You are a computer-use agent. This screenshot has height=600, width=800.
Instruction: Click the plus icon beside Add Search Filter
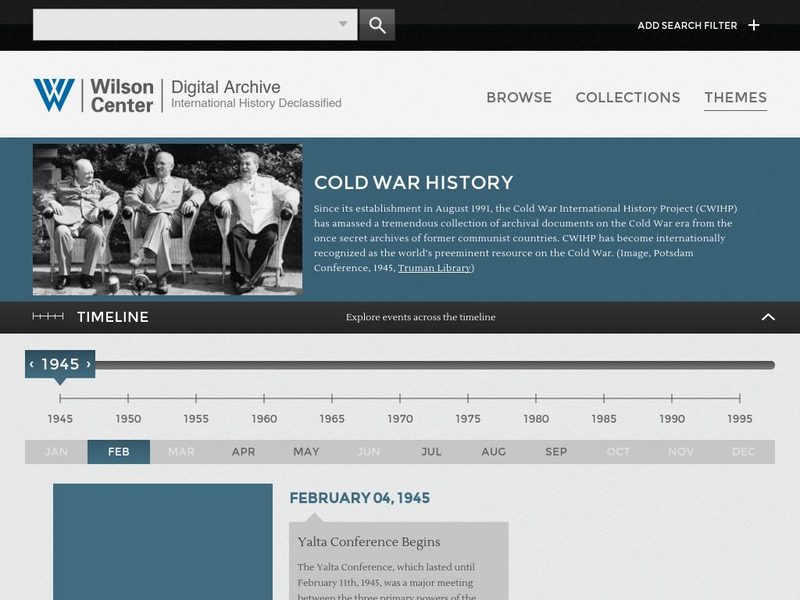coord(754,25)
